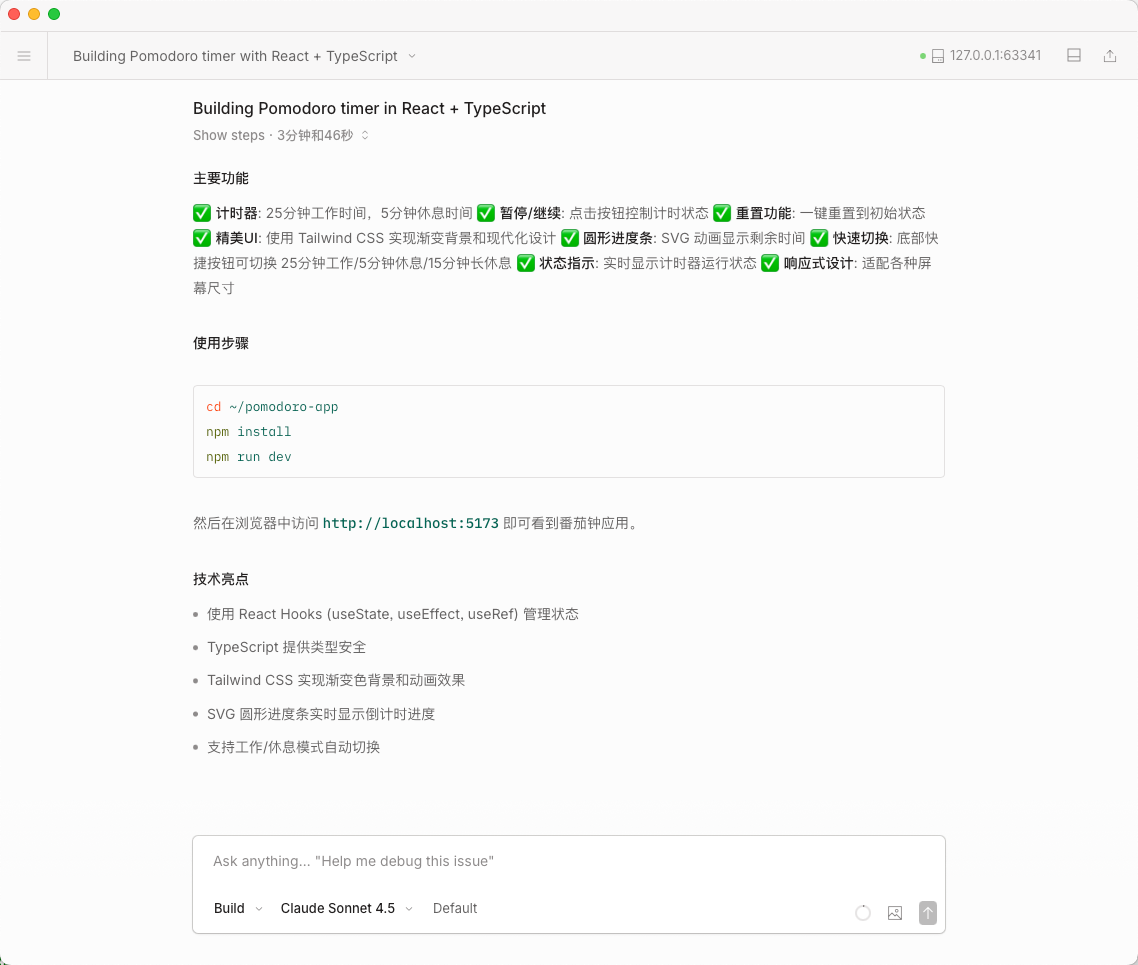
Task: Attach an image using the picture icon
Action: pyautogui.click(x=895, y=913)
